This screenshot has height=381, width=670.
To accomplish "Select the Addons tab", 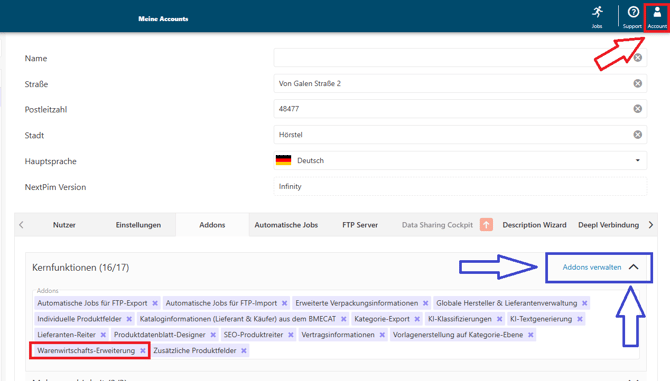I will (x=212, y=225).
